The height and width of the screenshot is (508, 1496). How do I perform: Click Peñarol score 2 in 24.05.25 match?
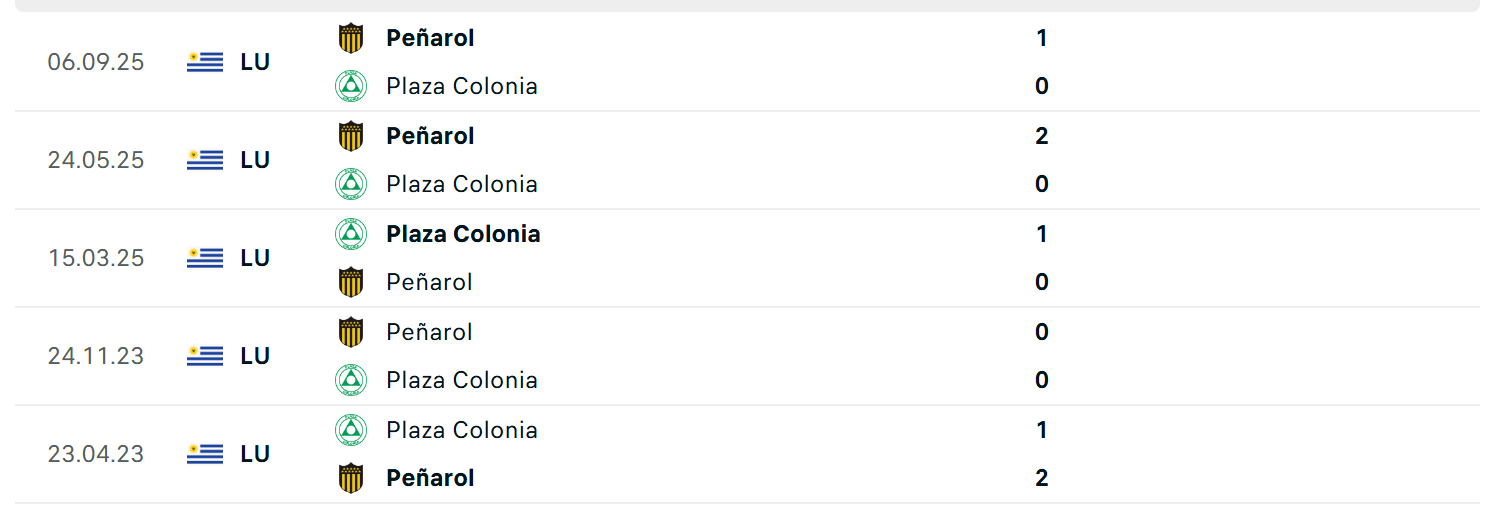(x=1041, y=136)
